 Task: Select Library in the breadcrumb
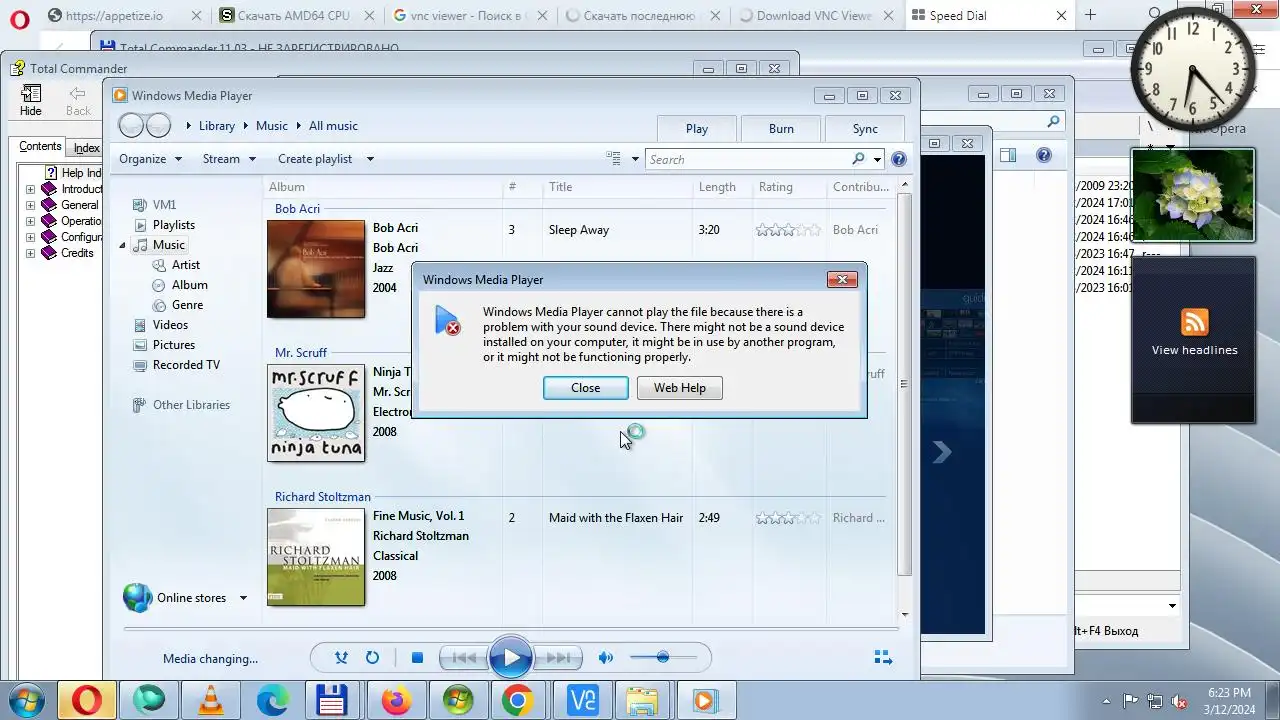coord(216,126)
